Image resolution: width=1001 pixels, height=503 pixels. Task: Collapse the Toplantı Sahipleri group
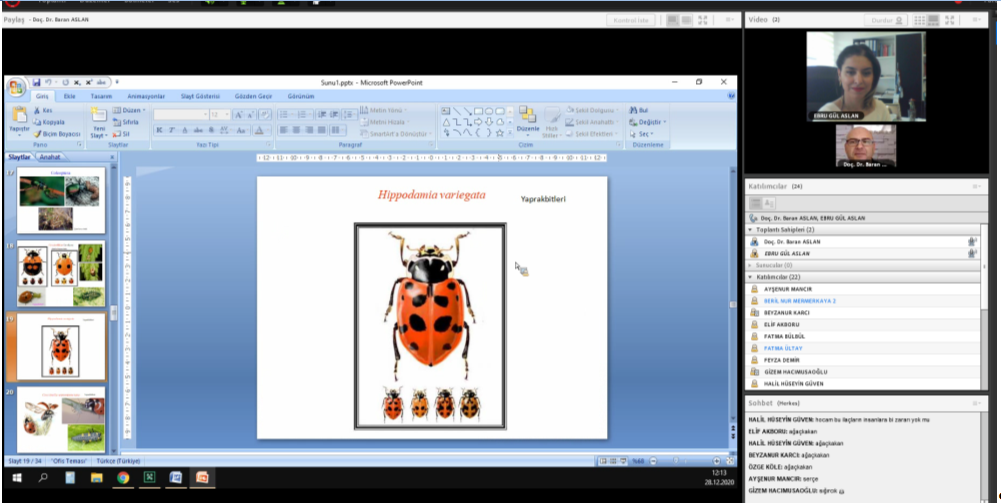pyautogui.click(x=751, y=229)
